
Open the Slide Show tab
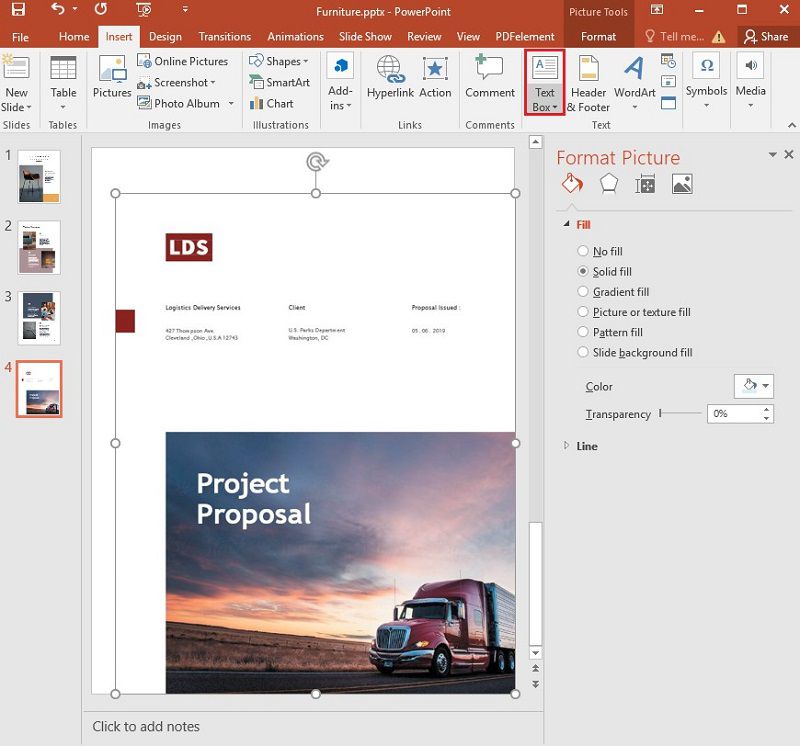(365, 36)
